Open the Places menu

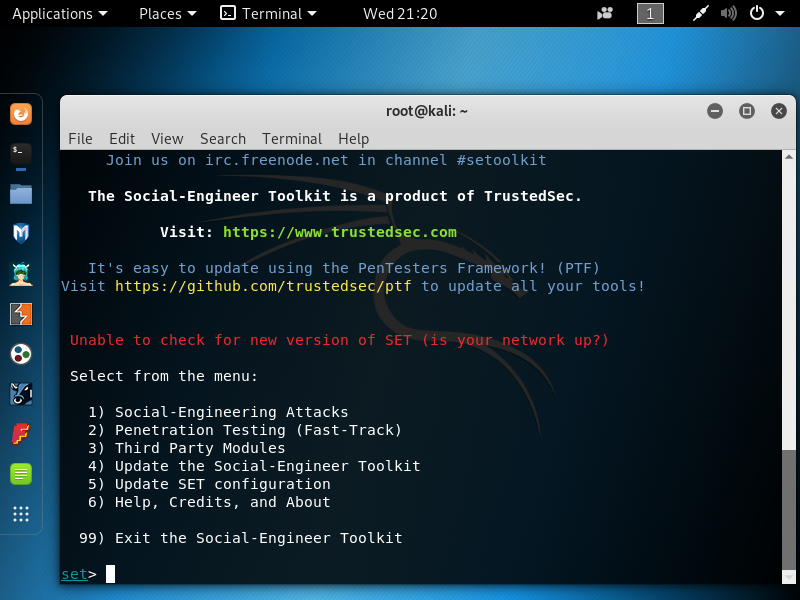click(x=167, y=14)
